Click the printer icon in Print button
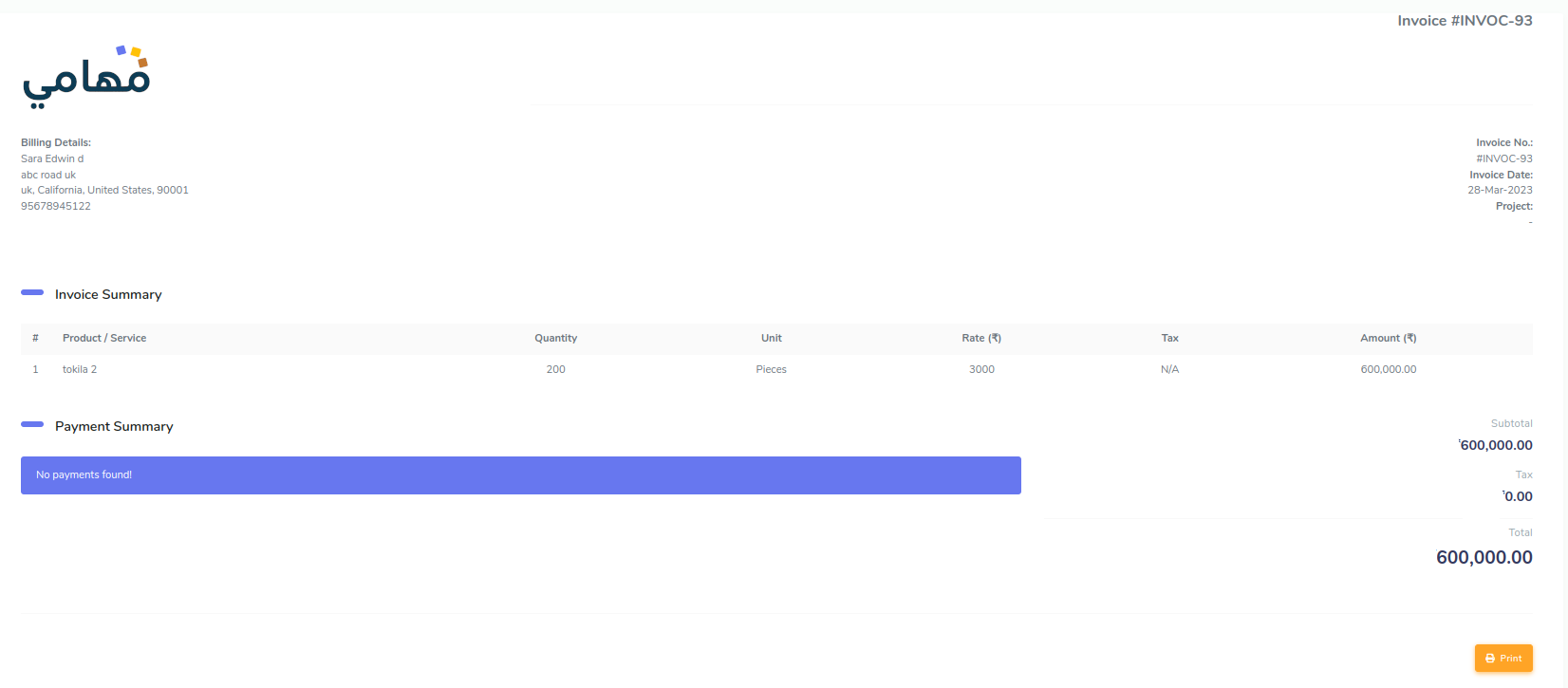The image size is (1568, 688). pyautogui.click(x=1490, y=659)
